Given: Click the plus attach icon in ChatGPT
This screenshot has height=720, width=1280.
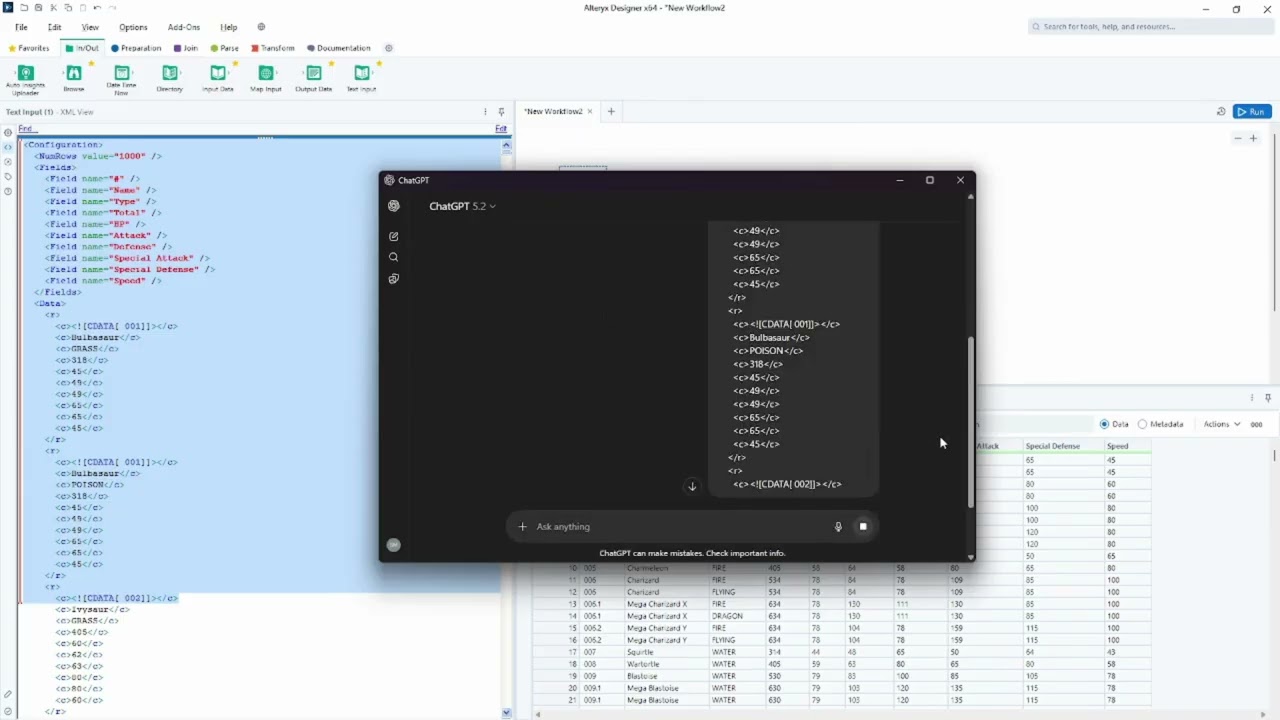Looking at the screenshot, I should 522,527.
